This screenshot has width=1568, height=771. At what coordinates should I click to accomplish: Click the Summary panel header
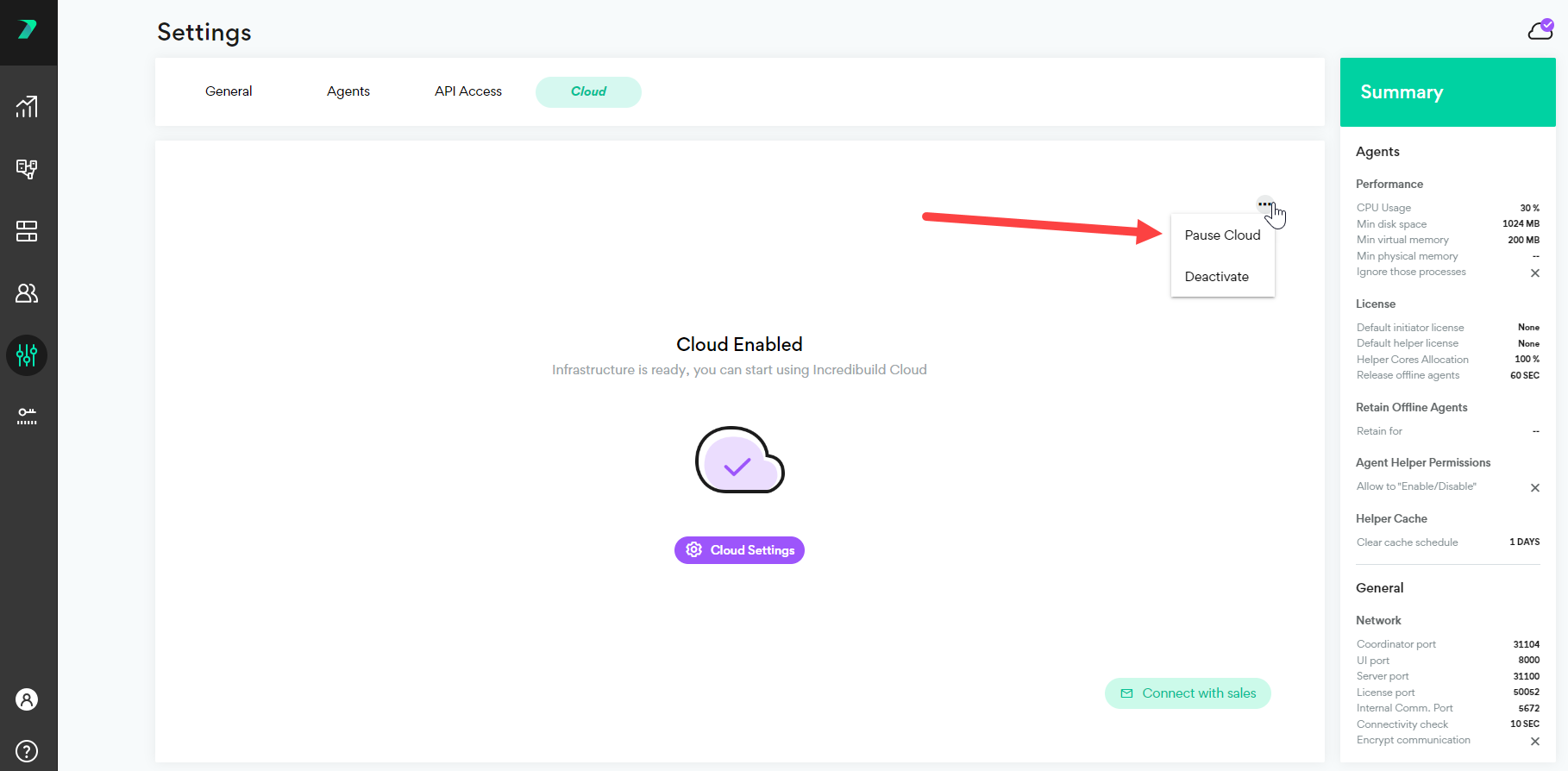pos(1448,92)
